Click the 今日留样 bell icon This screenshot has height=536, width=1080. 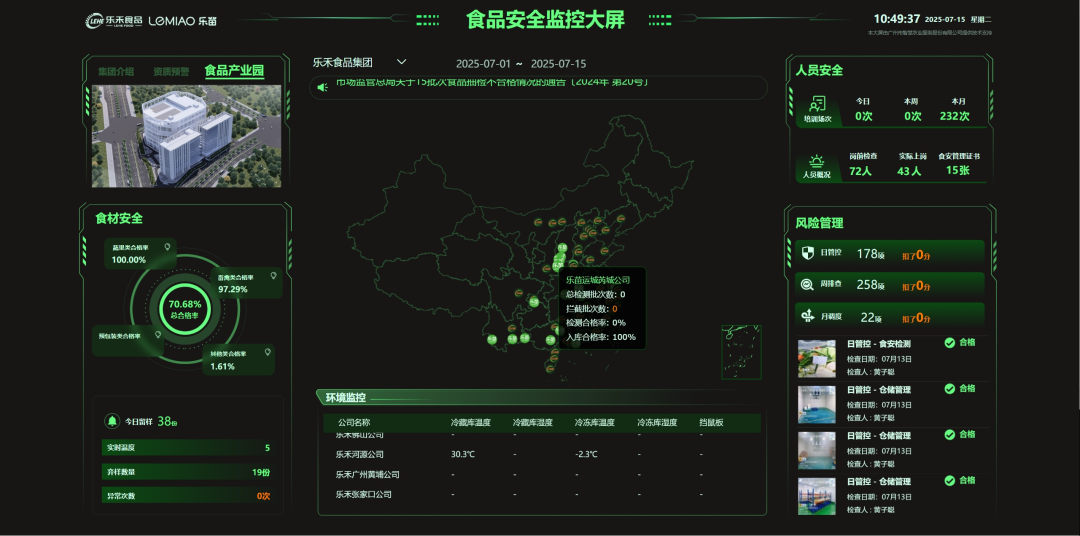point(112,421)
